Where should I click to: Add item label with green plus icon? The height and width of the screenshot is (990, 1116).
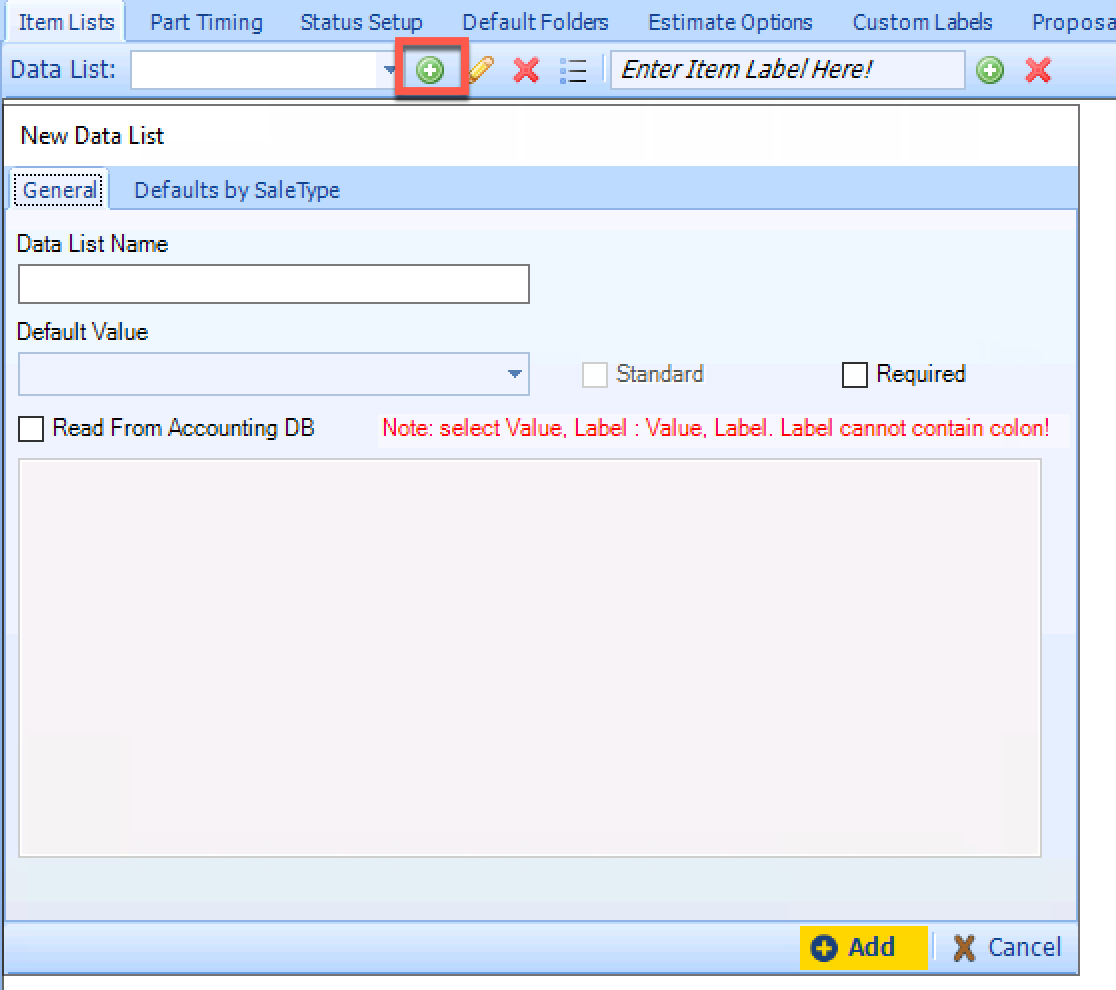point(990,70)
